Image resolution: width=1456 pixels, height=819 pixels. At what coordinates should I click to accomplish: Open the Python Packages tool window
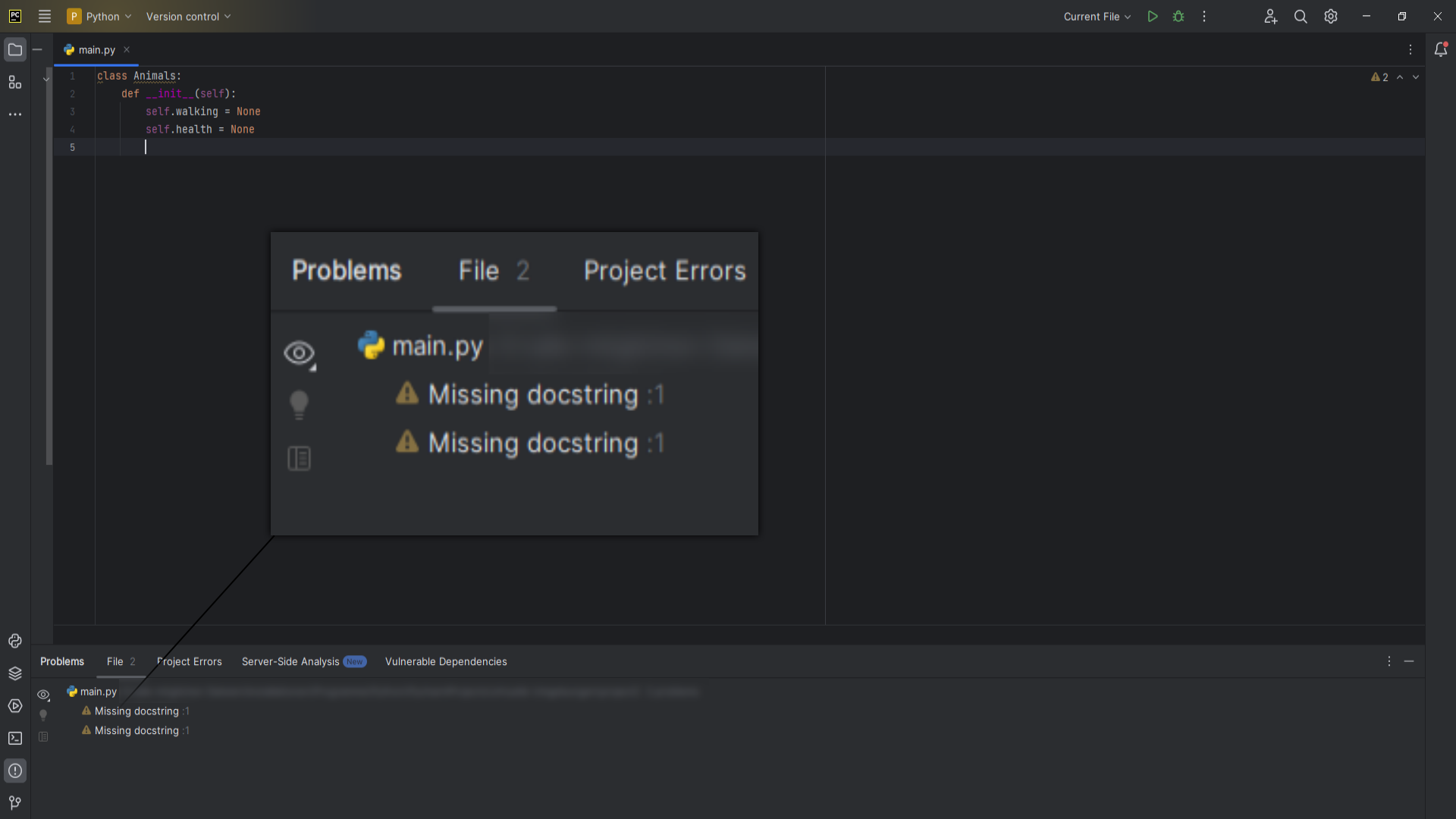[x=15, y=673]
